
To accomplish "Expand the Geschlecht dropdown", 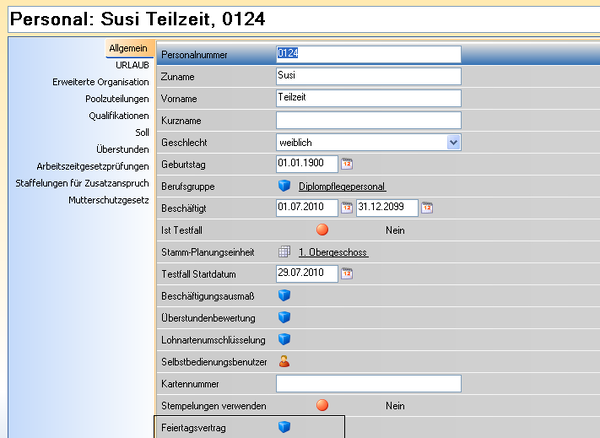I will pos(454,142).
